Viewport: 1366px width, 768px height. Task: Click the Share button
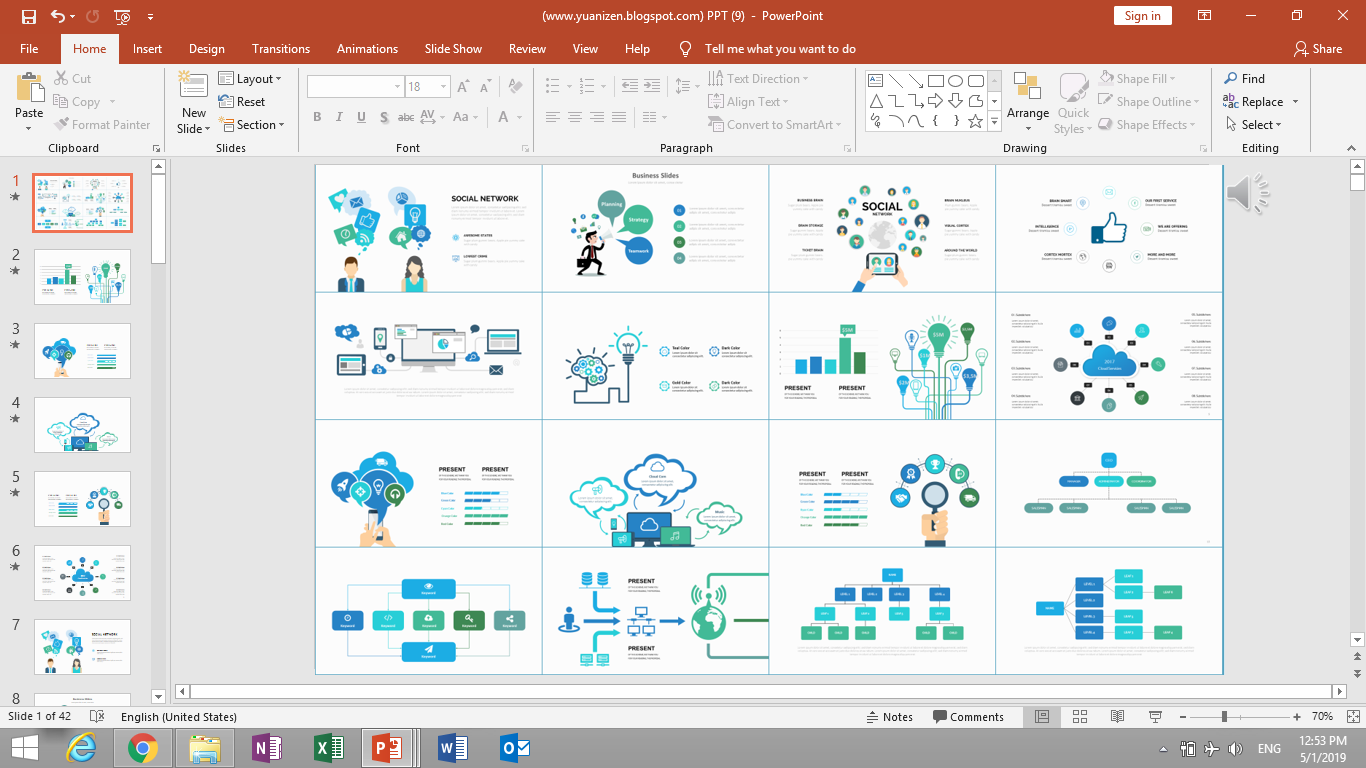[1317, 49]
